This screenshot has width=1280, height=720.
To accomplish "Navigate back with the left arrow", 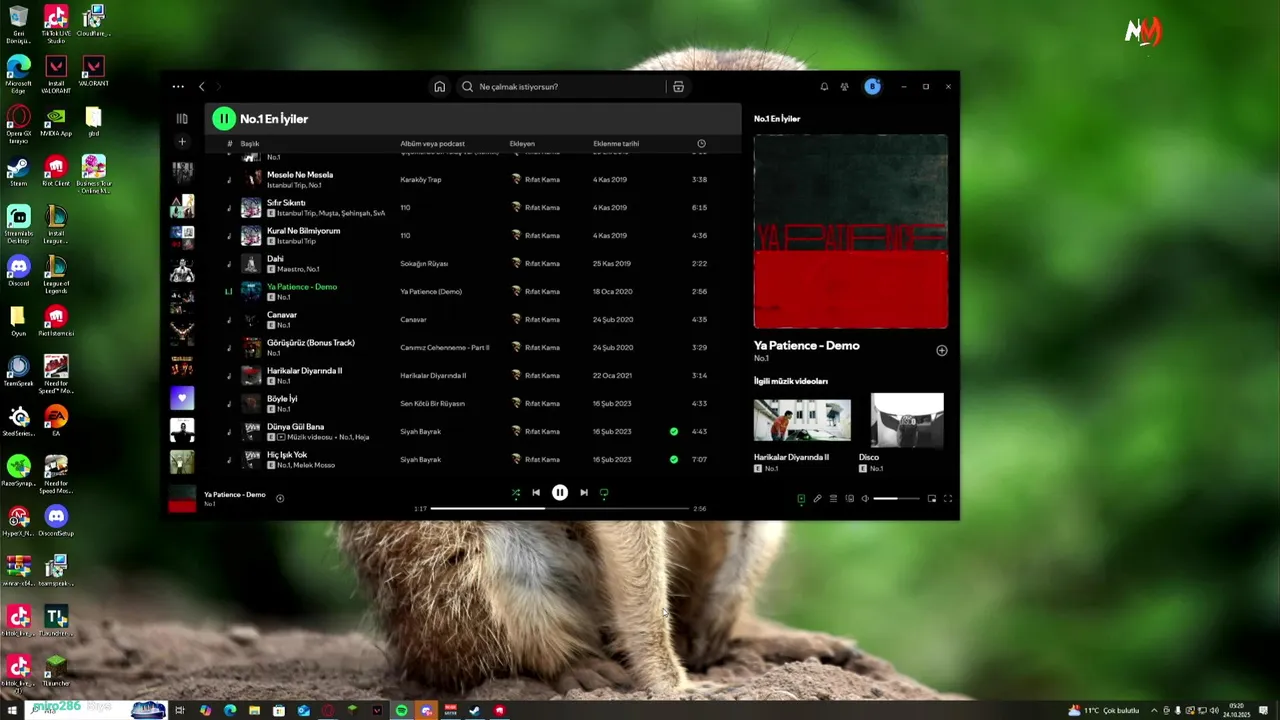I will 201,87.
